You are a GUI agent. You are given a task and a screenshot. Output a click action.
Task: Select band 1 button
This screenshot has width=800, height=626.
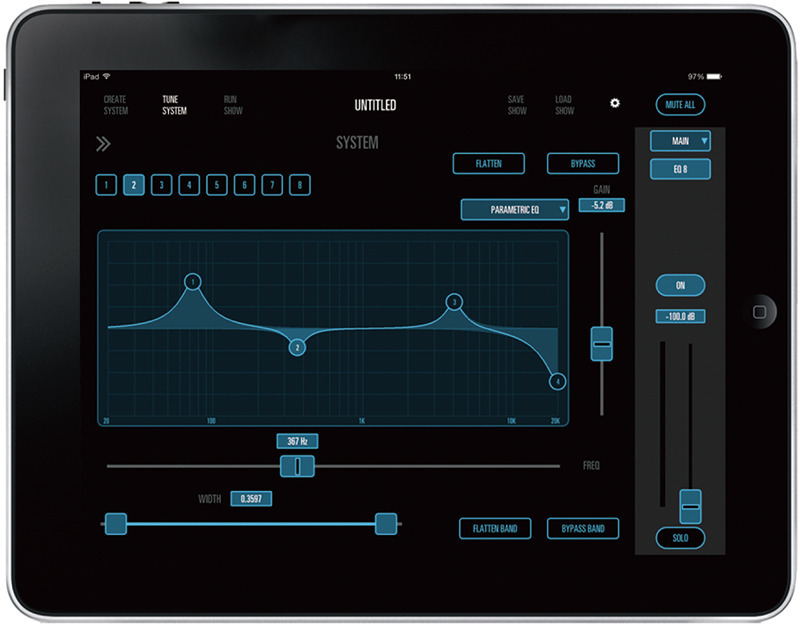[106, 185]
